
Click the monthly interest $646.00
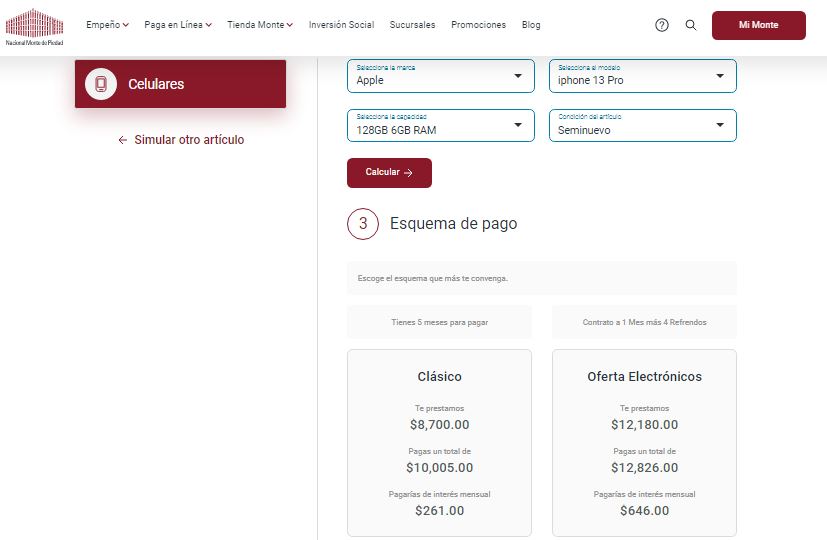click(x=645, y=510)
